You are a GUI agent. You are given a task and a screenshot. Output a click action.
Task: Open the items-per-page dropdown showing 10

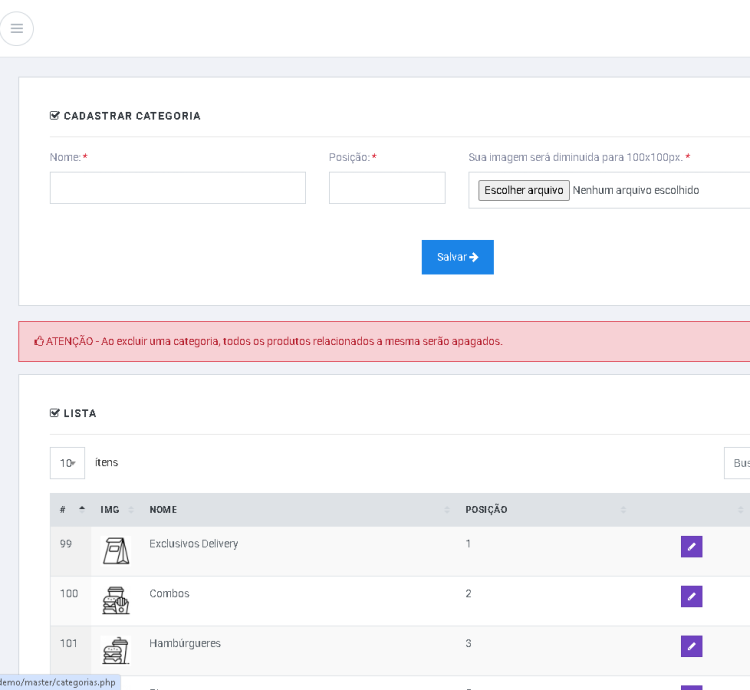click(x=67, y=463)
